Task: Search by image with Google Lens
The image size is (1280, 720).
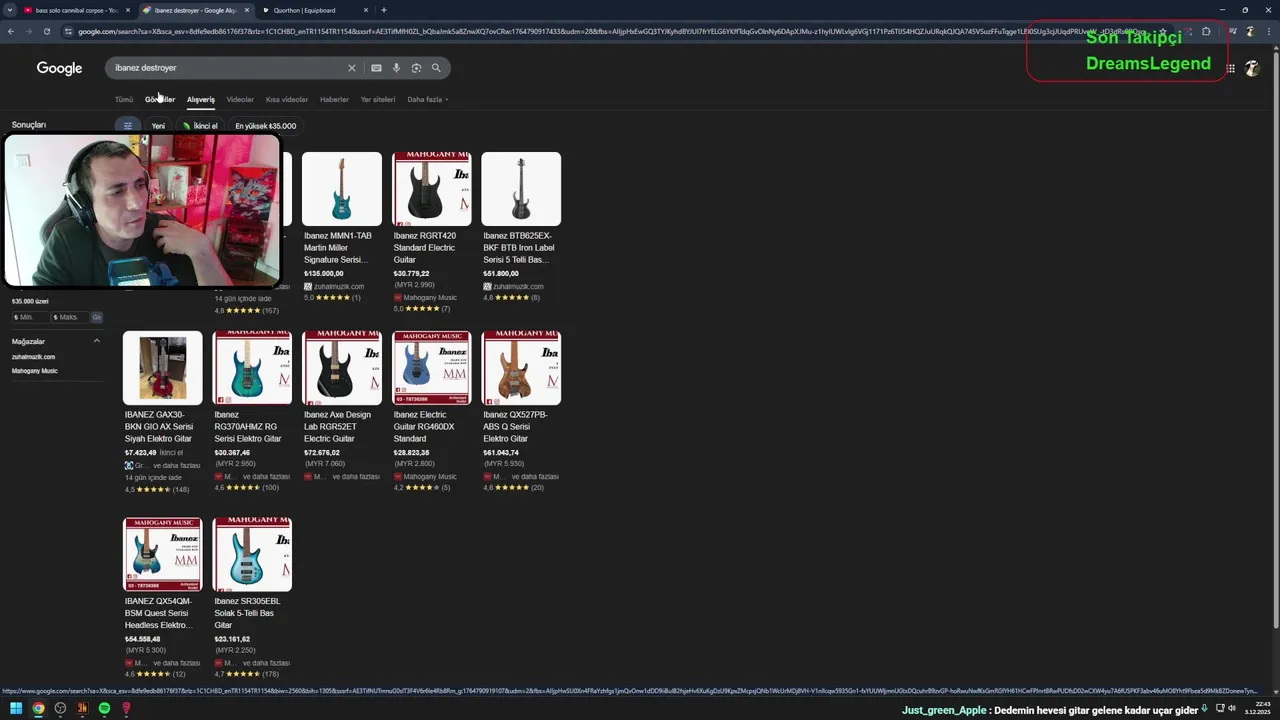Action: [416, 68]
